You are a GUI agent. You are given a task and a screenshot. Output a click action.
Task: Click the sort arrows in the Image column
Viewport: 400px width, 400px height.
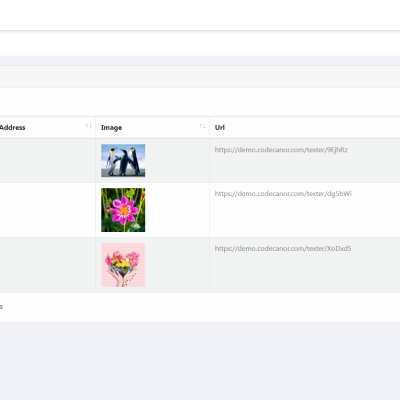click(202, 126)
